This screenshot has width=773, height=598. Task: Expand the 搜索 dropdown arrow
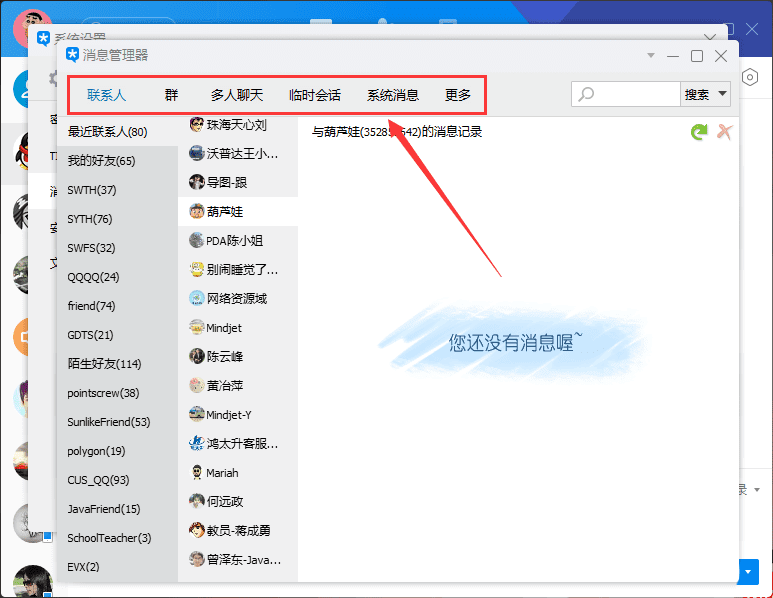tap(723, 94)
